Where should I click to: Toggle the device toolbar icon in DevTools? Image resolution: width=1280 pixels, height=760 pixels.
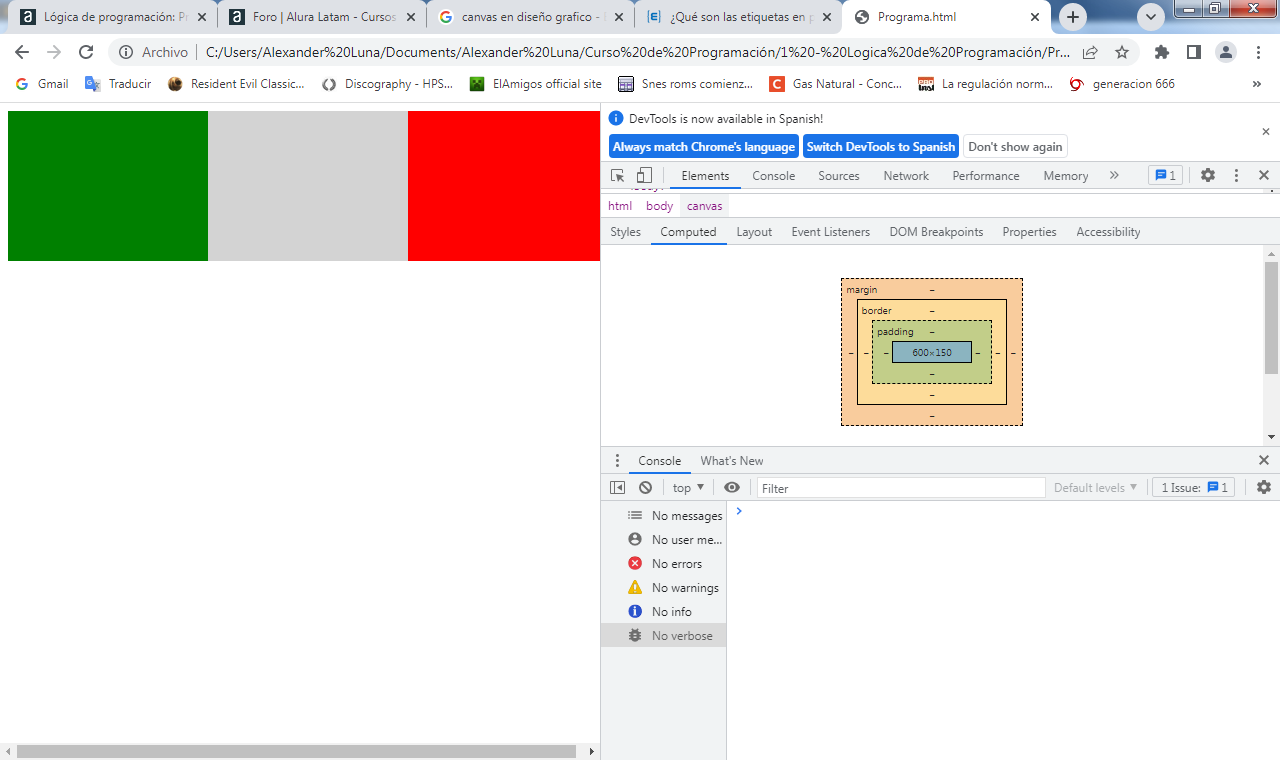(645, 175)
